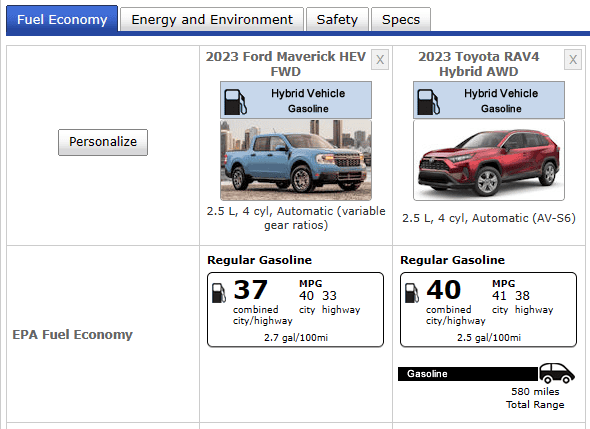Screen dimensions: 590x429
Task: Click the 2023 Toyota RAV4 Hybrid AWD title
Action: [479, 64]
